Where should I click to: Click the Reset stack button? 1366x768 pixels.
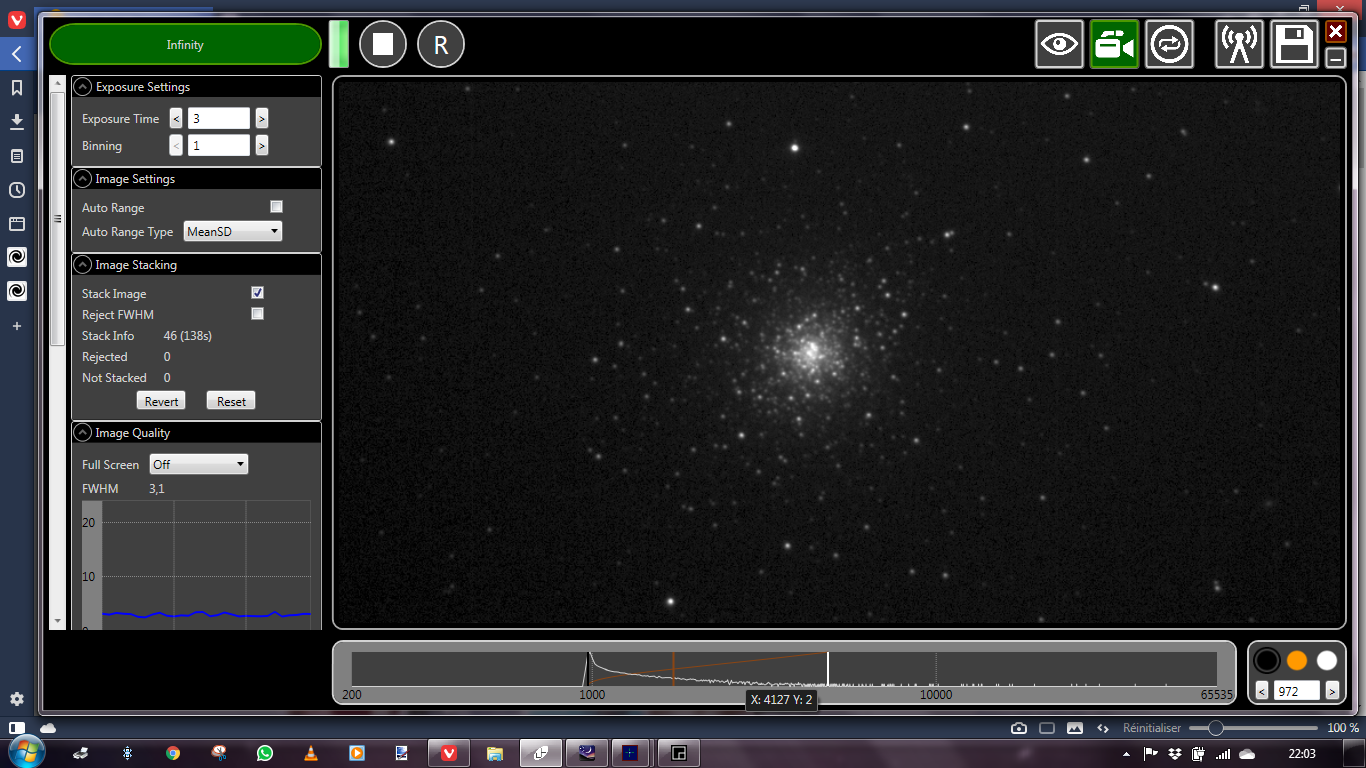point(231,401)
